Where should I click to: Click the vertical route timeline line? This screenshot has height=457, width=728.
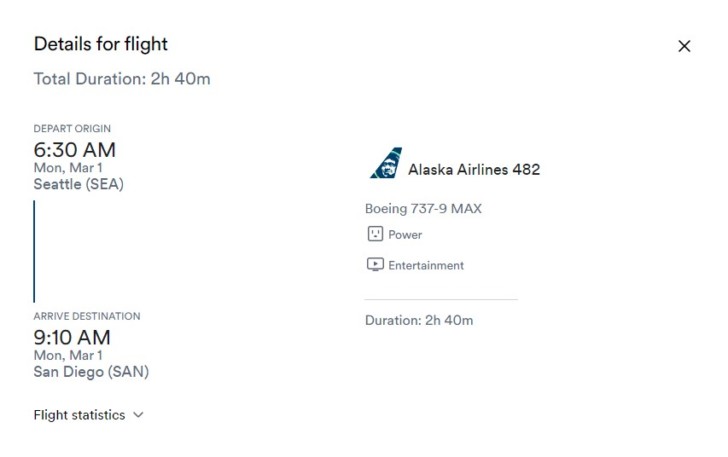[34, 251]
